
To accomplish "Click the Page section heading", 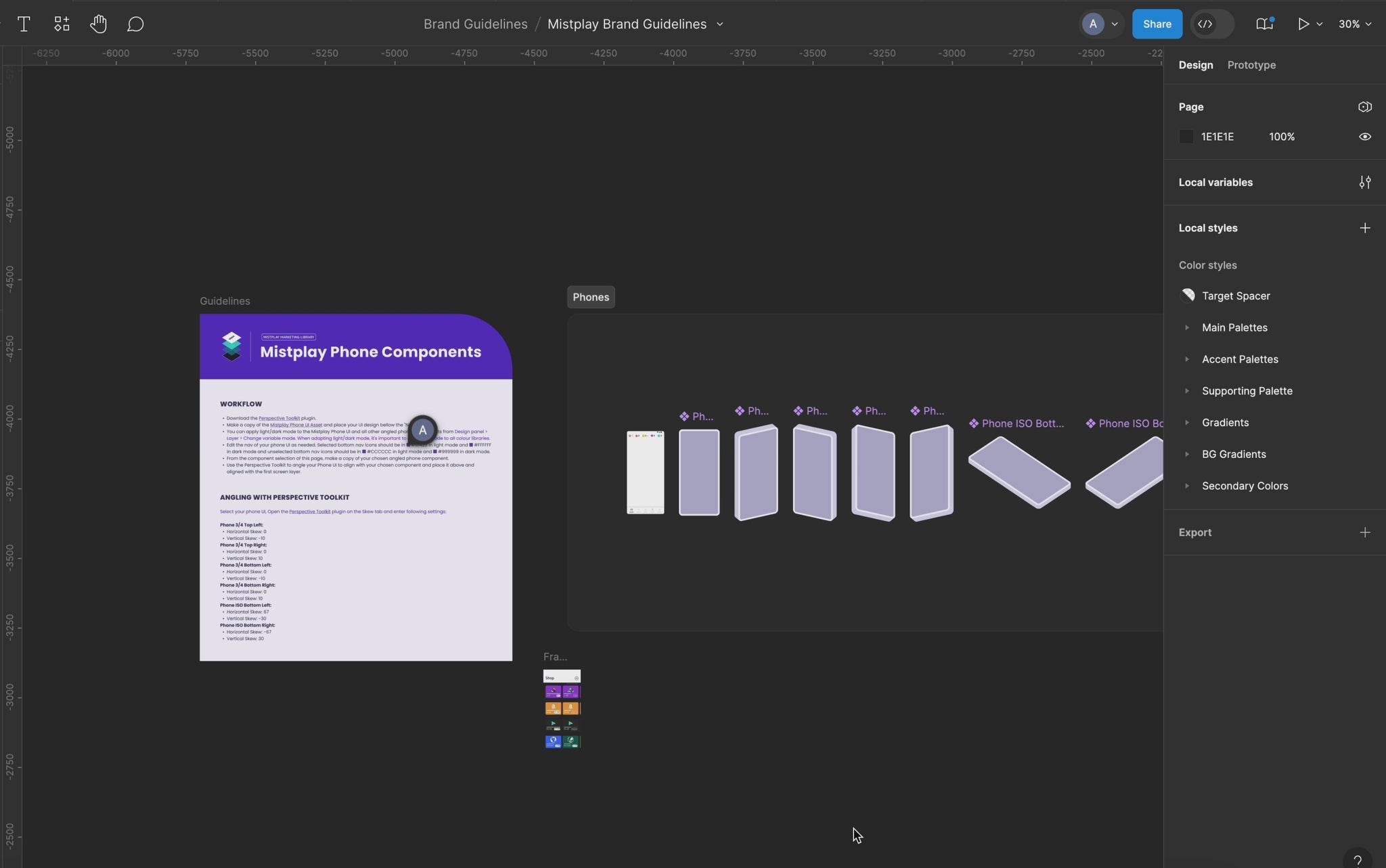I will point(1190,107).
